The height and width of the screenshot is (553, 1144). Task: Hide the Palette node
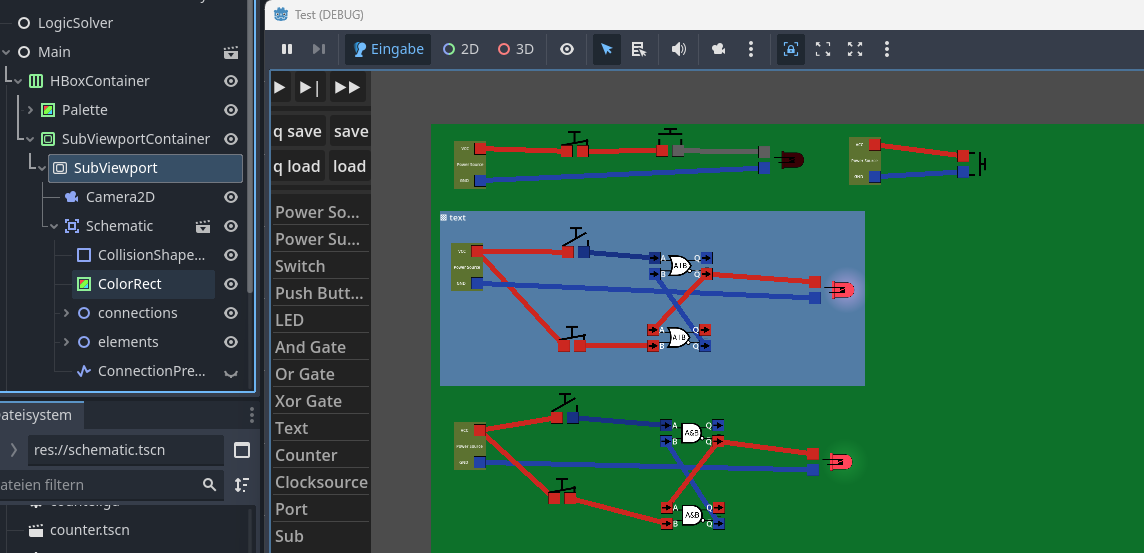pos(231,110)
